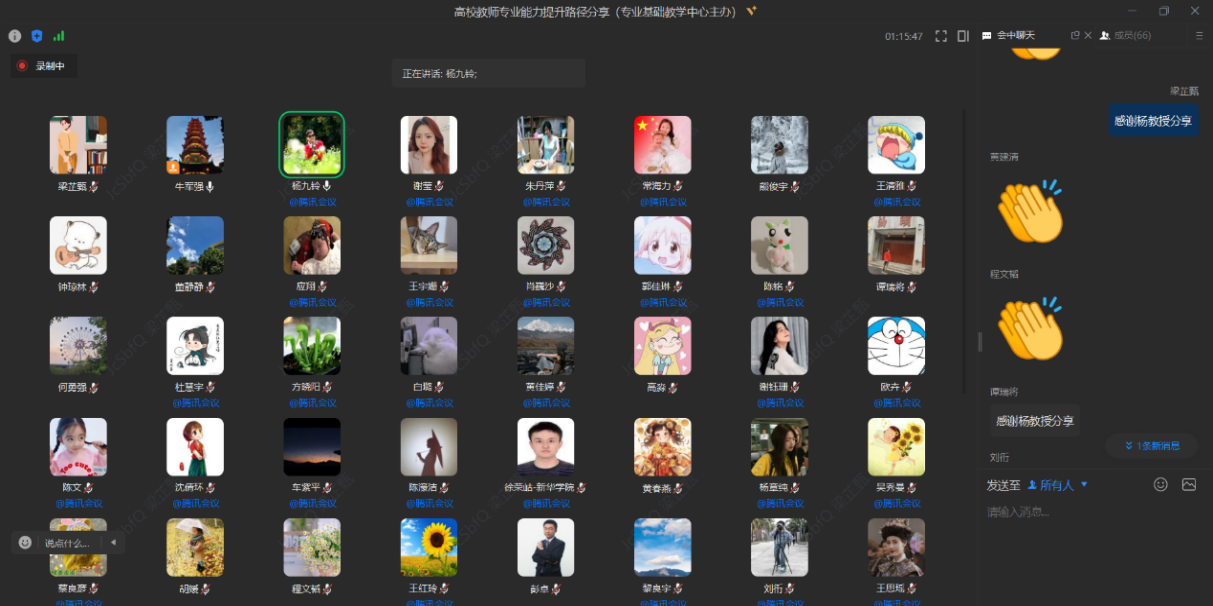Click the send image icon in chat
The height and width of the screenshot is (606, 1213).
(x=1189, y=484)
